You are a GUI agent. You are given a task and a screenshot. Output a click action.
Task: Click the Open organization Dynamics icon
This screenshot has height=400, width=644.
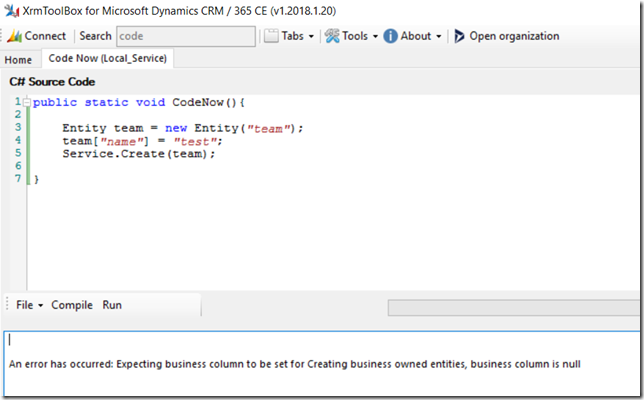(x=459, y=36)
